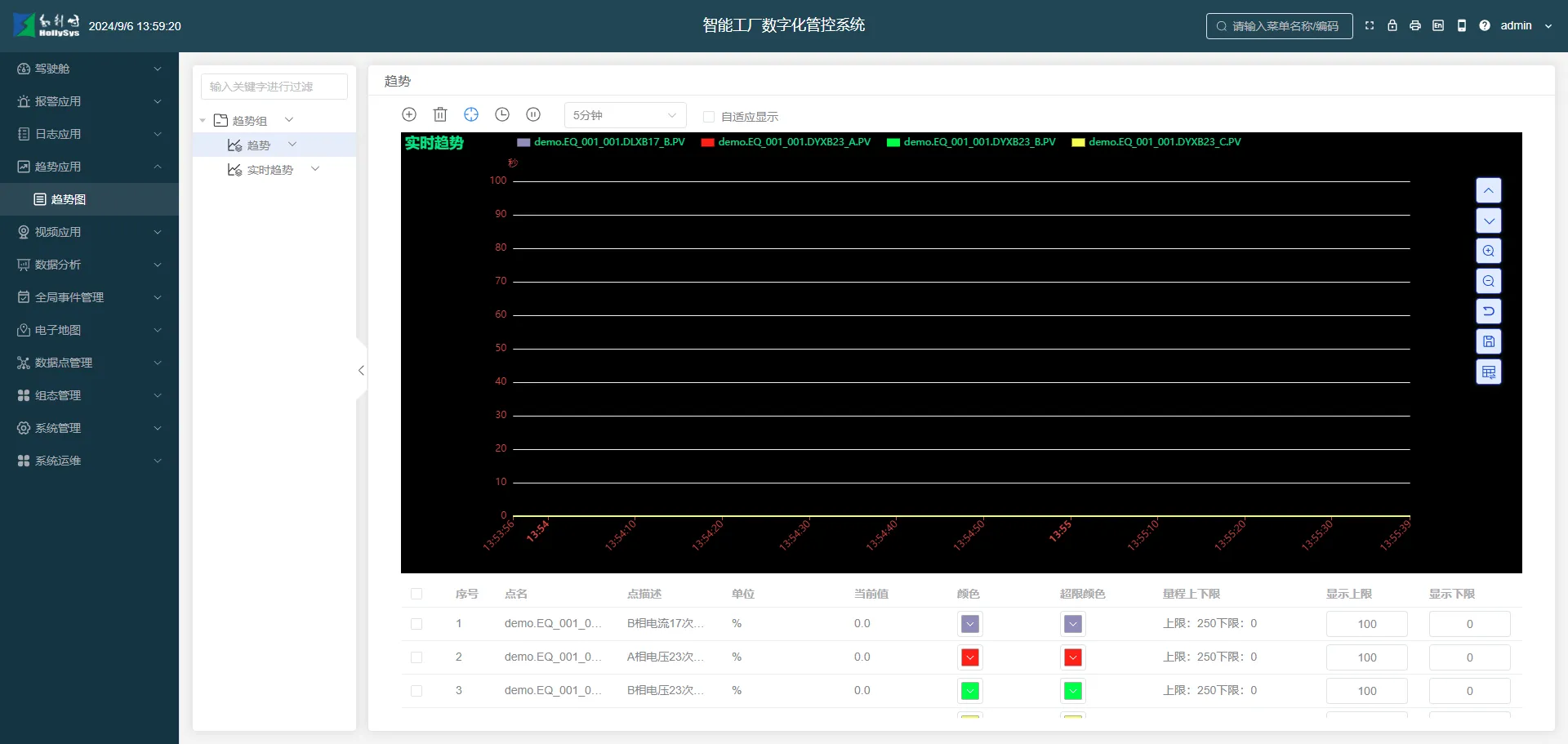The image size is (1568, 744).
Task: Click the 显示上限 field in row 3
Action: pos(1367,691)
